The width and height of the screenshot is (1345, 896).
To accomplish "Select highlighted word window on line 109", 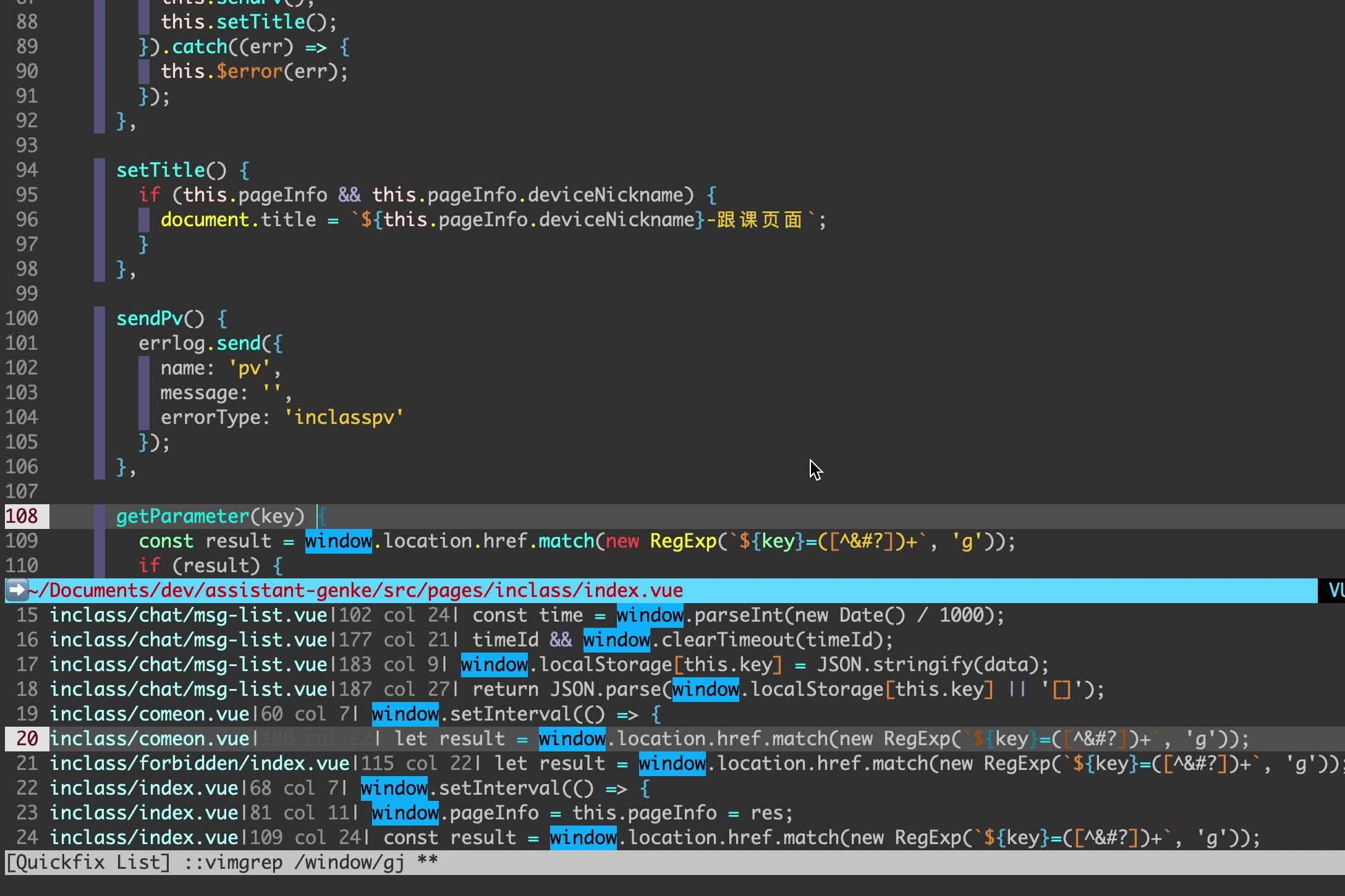I will (x=338, y=541).
